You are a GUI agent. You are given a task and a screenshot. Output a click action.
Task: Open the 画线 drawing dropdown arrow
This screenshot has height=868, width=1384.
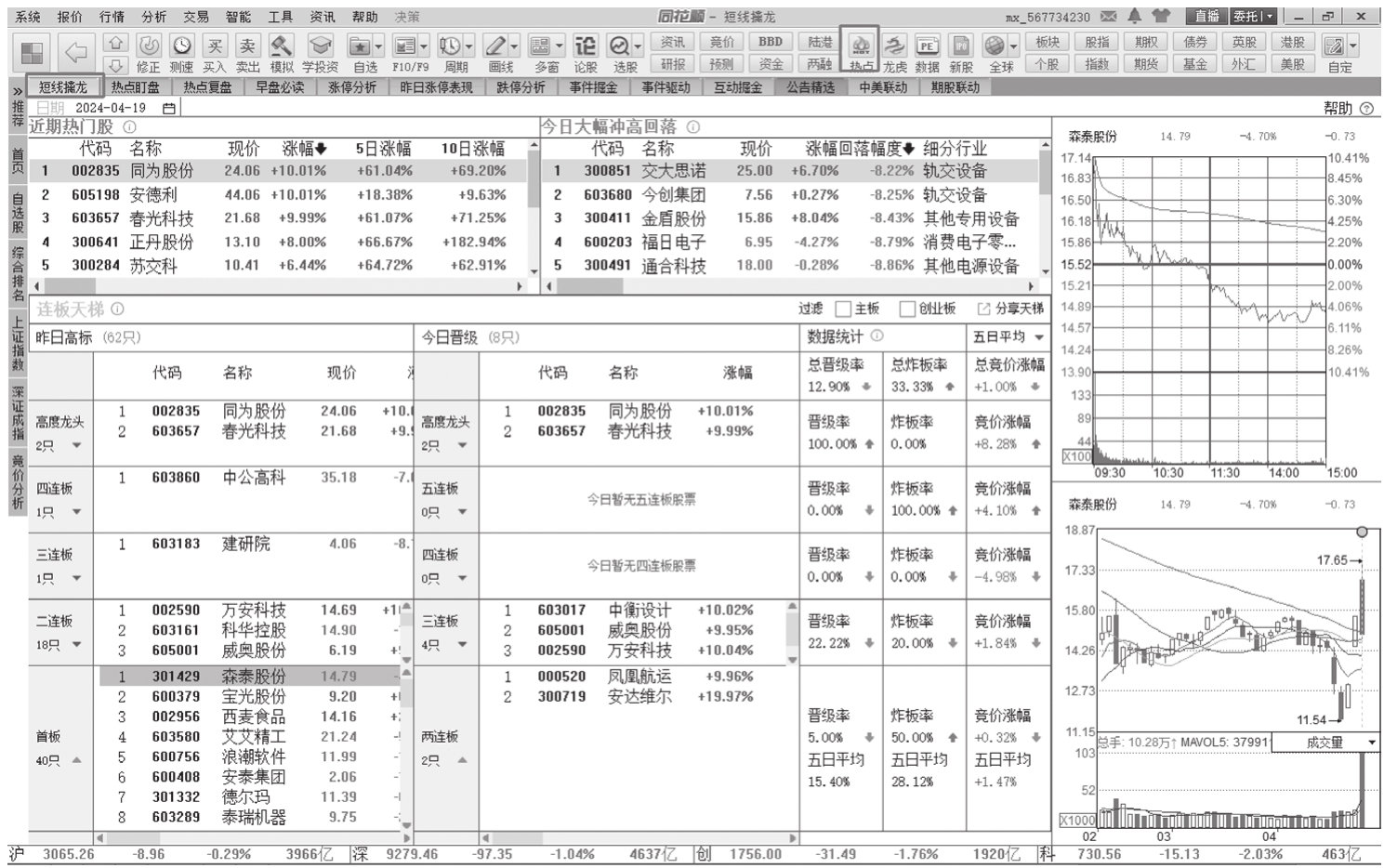[514, 46]
